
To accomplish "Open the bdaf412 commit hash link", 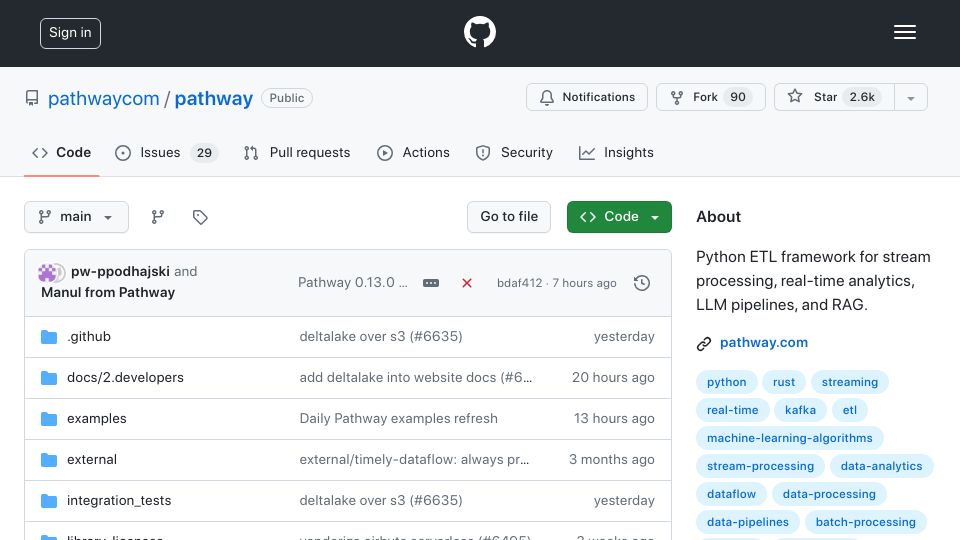I will coord(519,283).
